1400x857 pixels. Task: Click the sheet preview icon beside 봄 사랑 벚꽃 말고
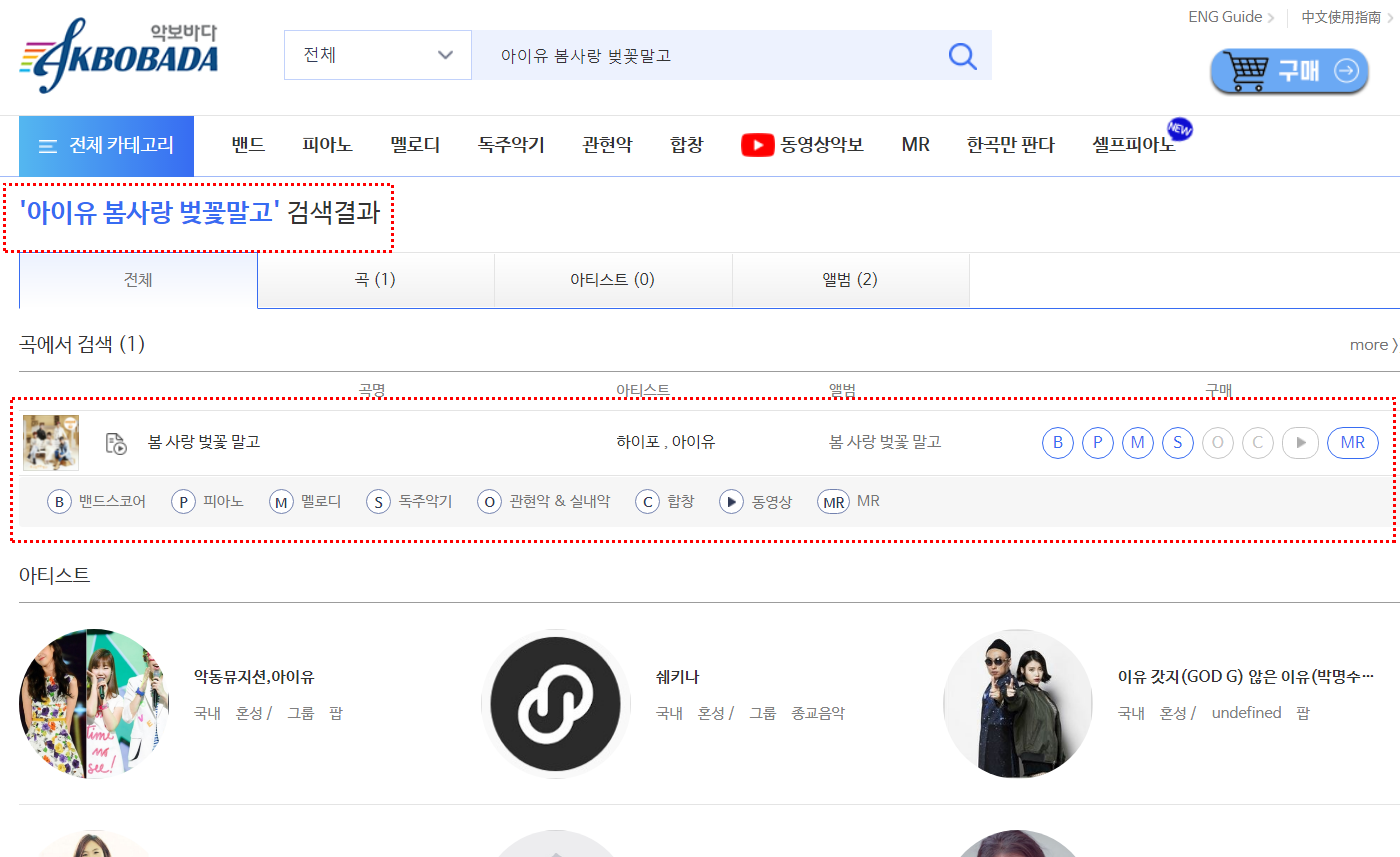coord(116,442)
